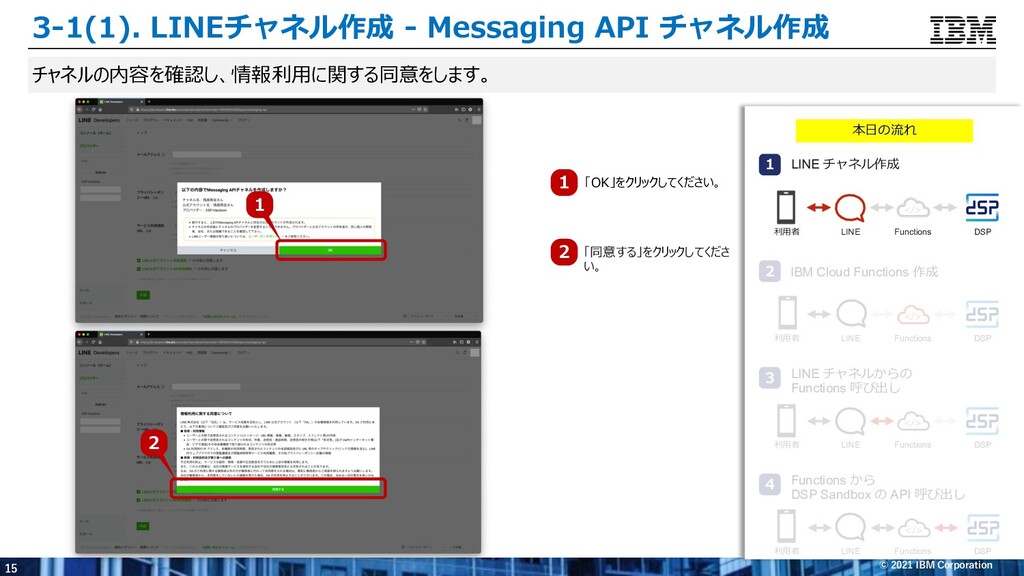Expand プロバイダー sidebar section in upper screenshot
Image resolution: width=1024 pixels, height=576 pixels.
[101, 146]
